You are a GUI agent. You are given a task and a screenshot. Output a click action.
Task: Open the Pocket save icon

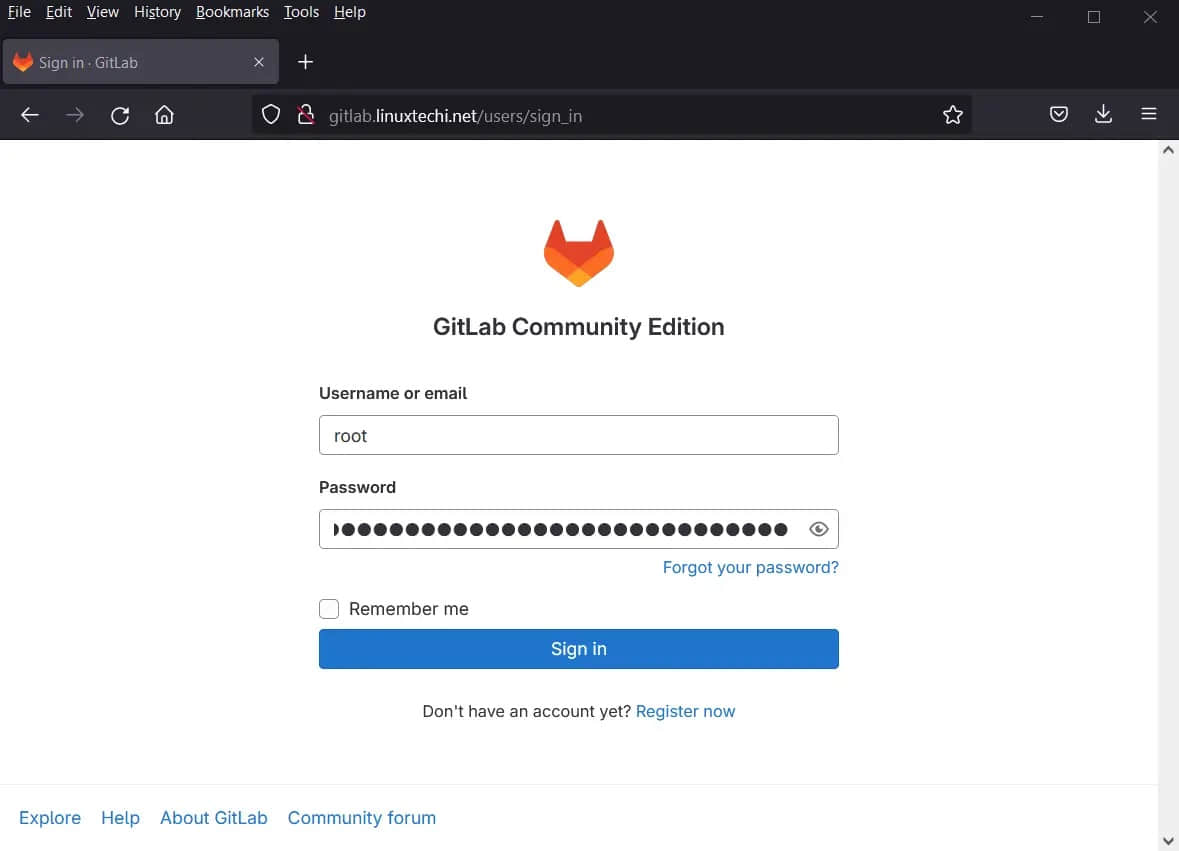tap(1059, 115)
